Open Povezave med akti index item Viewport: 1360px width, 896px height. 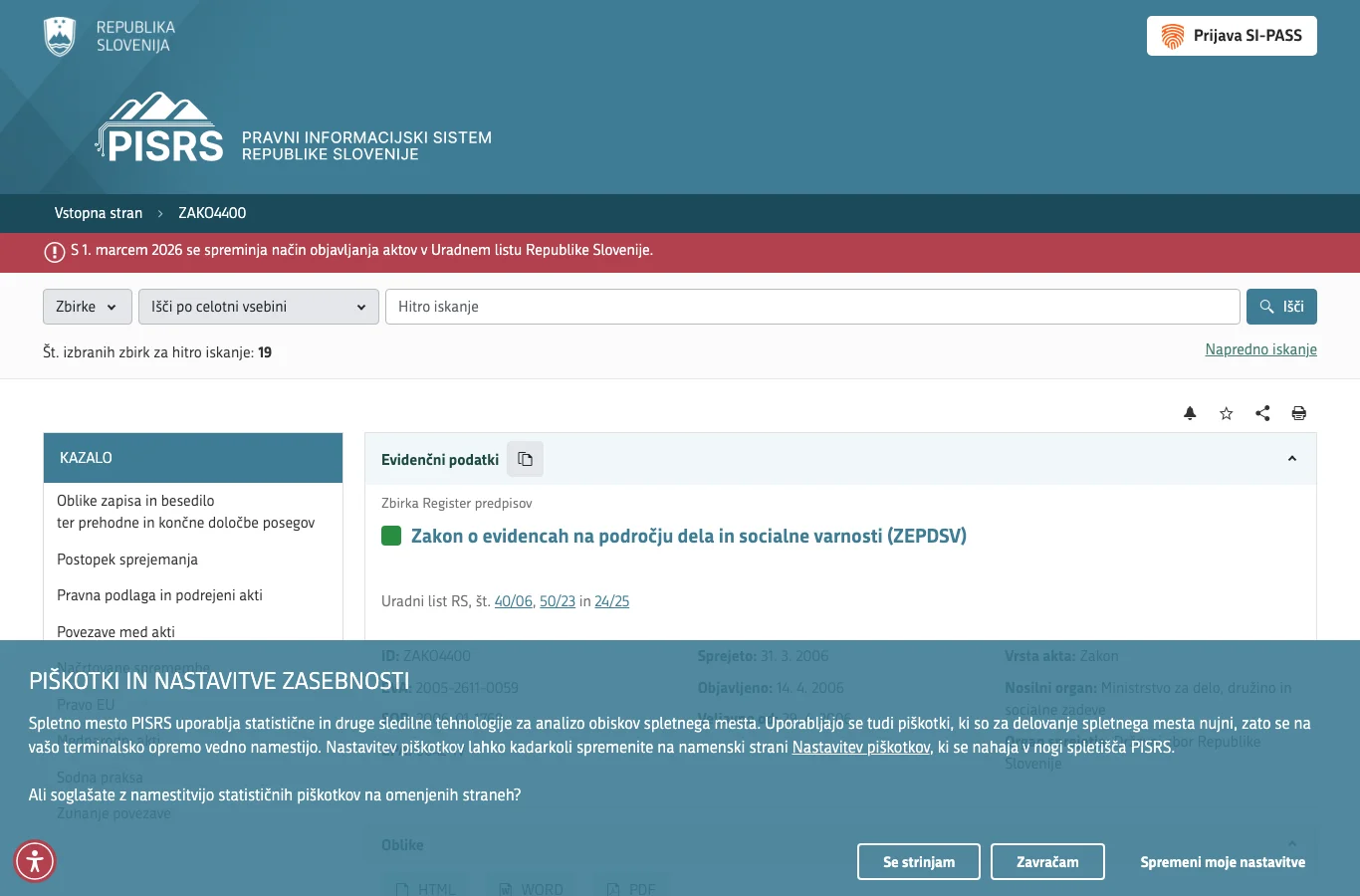point(115,632)
